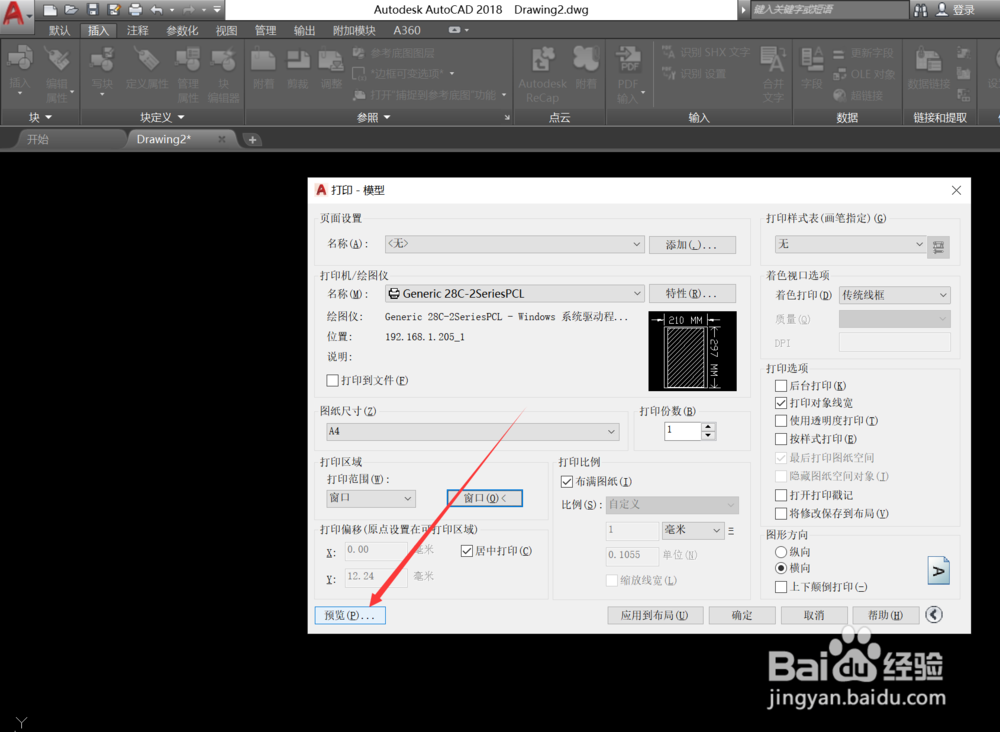Toggle the Fit to paper checkbox
The width and height of the screenshot is (1000, 732).
click(x=566, y=481)
